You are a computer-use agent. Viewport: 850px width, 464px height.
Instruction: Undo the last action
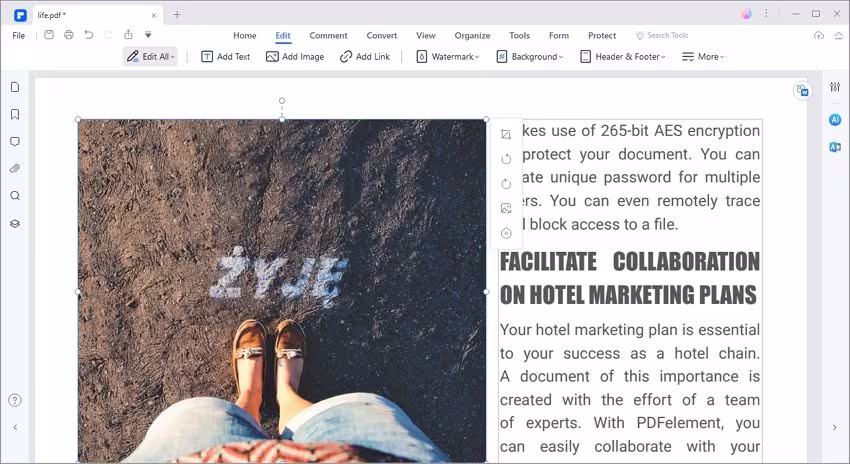click(89, 35)
